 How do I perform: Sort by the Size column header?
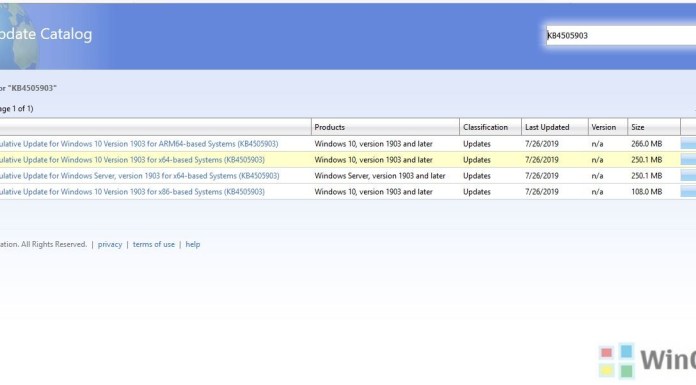pos(654,127)
